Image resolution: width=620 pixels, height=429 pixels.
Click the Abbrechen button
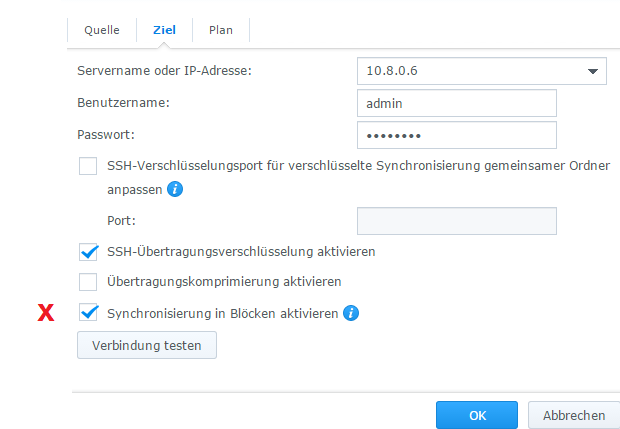pyautogui.click(x=574, y=415)
